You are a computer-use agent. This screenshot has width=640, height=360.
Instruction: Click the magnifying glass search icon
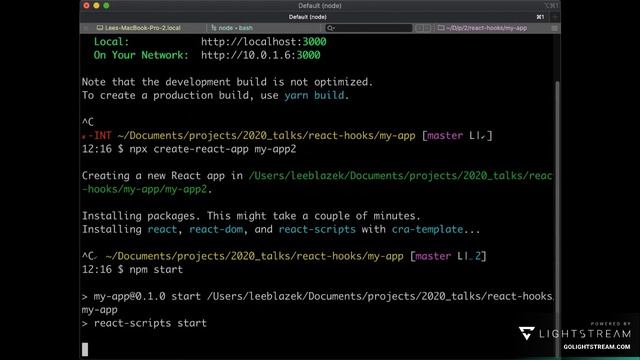330,28
